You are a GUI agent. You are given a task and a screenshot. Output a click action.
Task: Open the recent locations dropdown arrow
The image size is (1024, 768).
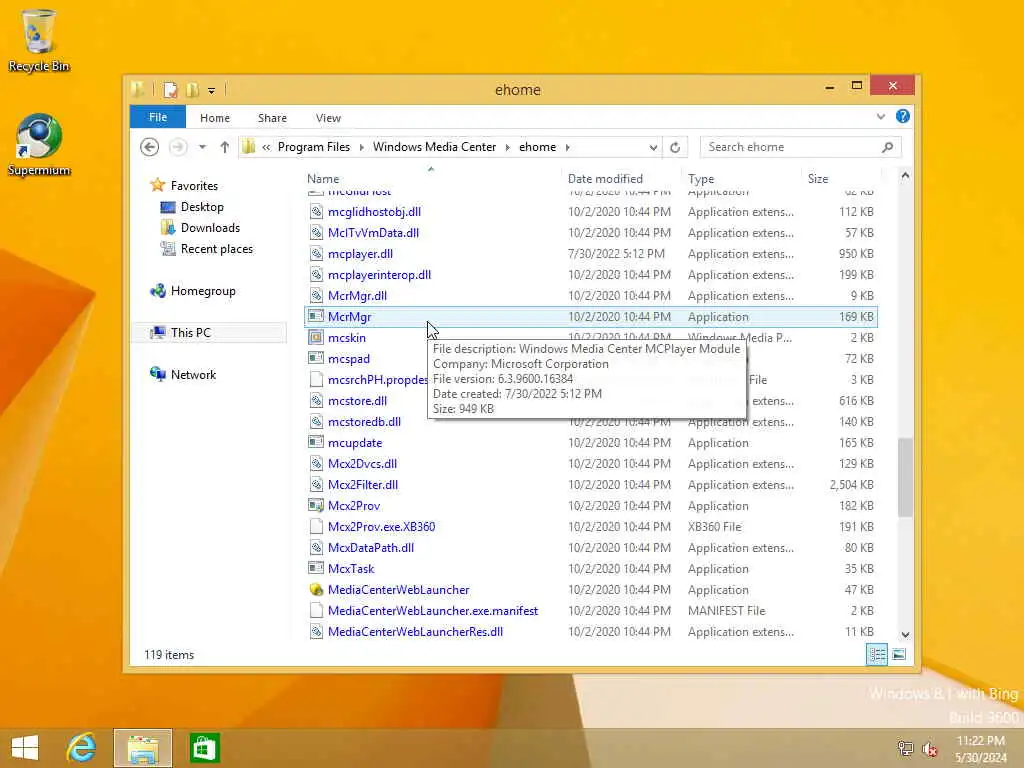pos(202,147)
